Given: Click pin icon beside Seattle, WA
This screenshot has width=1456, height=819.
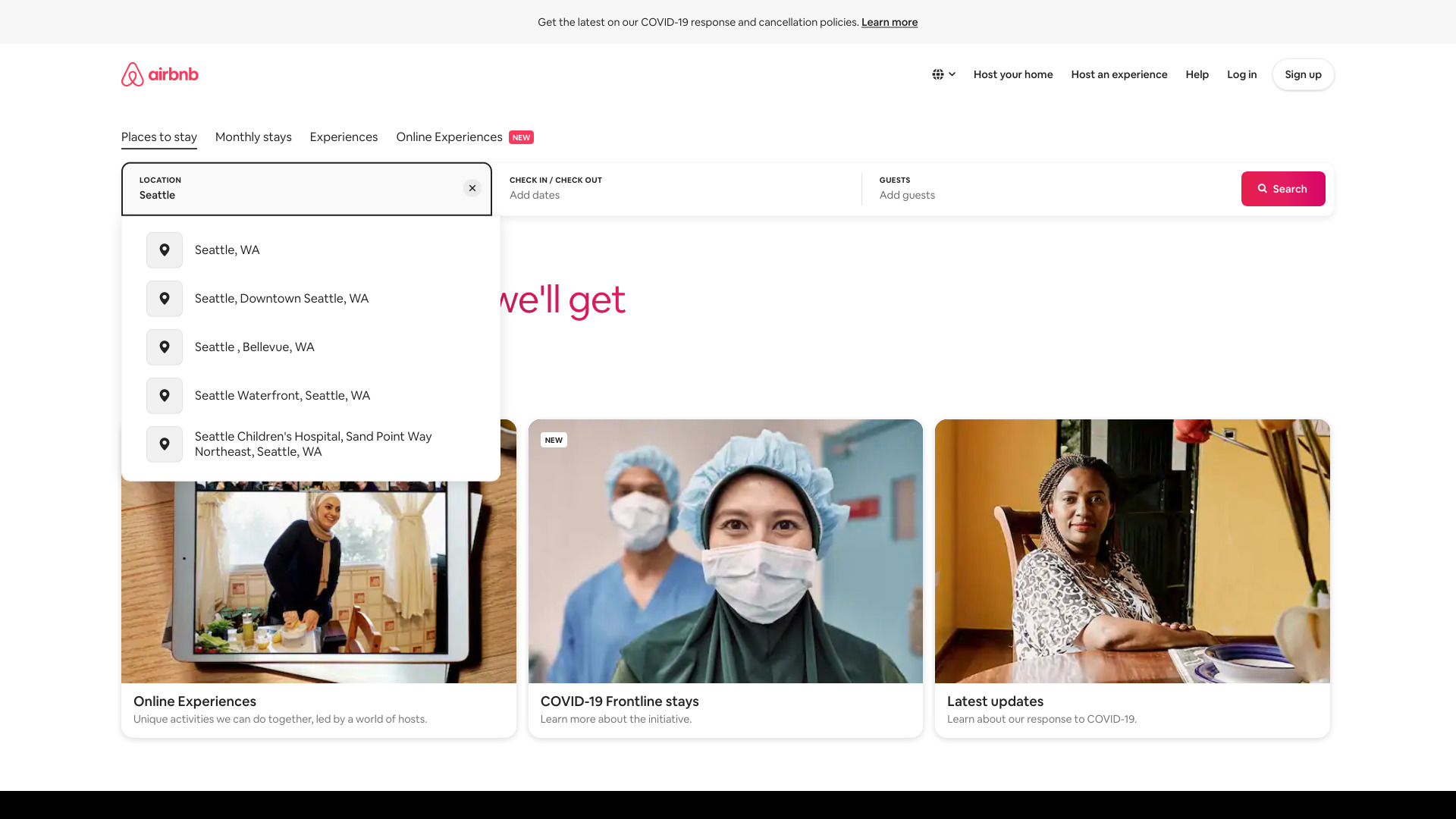Looking at the screenshot, I should [x=165, y=250].
